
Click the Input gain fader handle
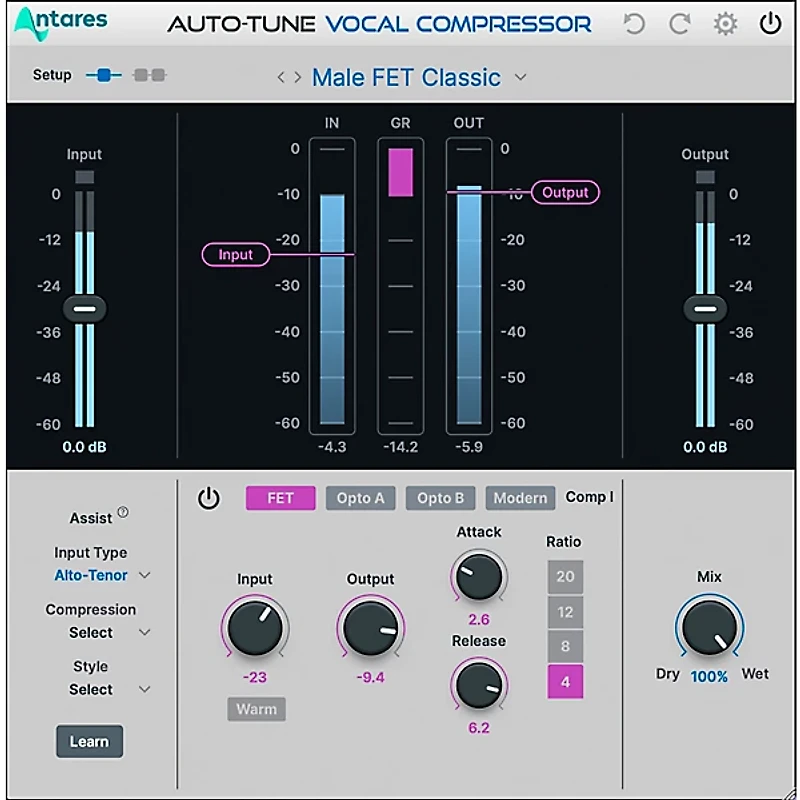pos(85,309)
